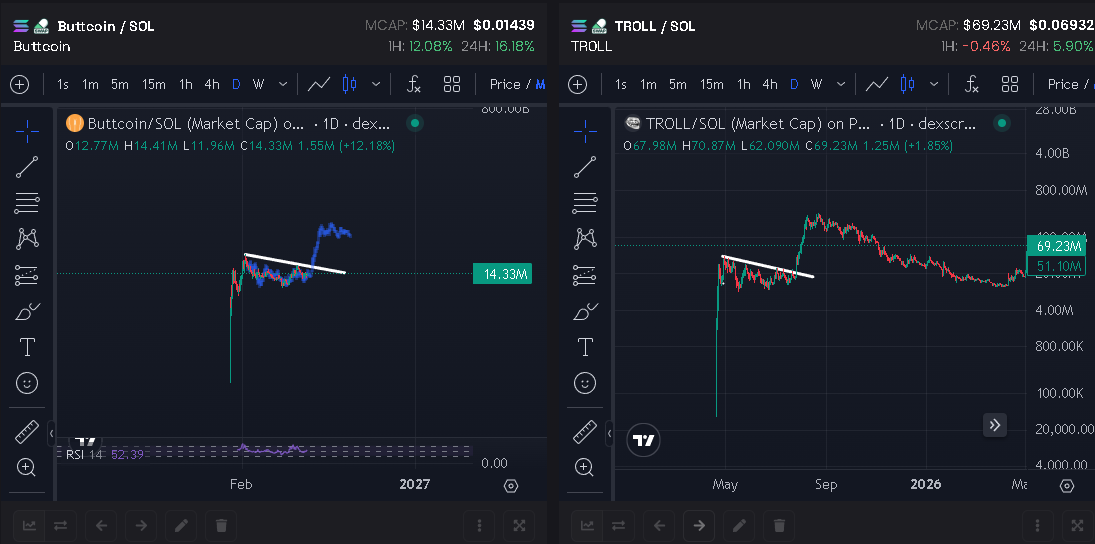Switch TROLL chart to line style
Screen dimensions: 1095x544
tap(877, 84)
